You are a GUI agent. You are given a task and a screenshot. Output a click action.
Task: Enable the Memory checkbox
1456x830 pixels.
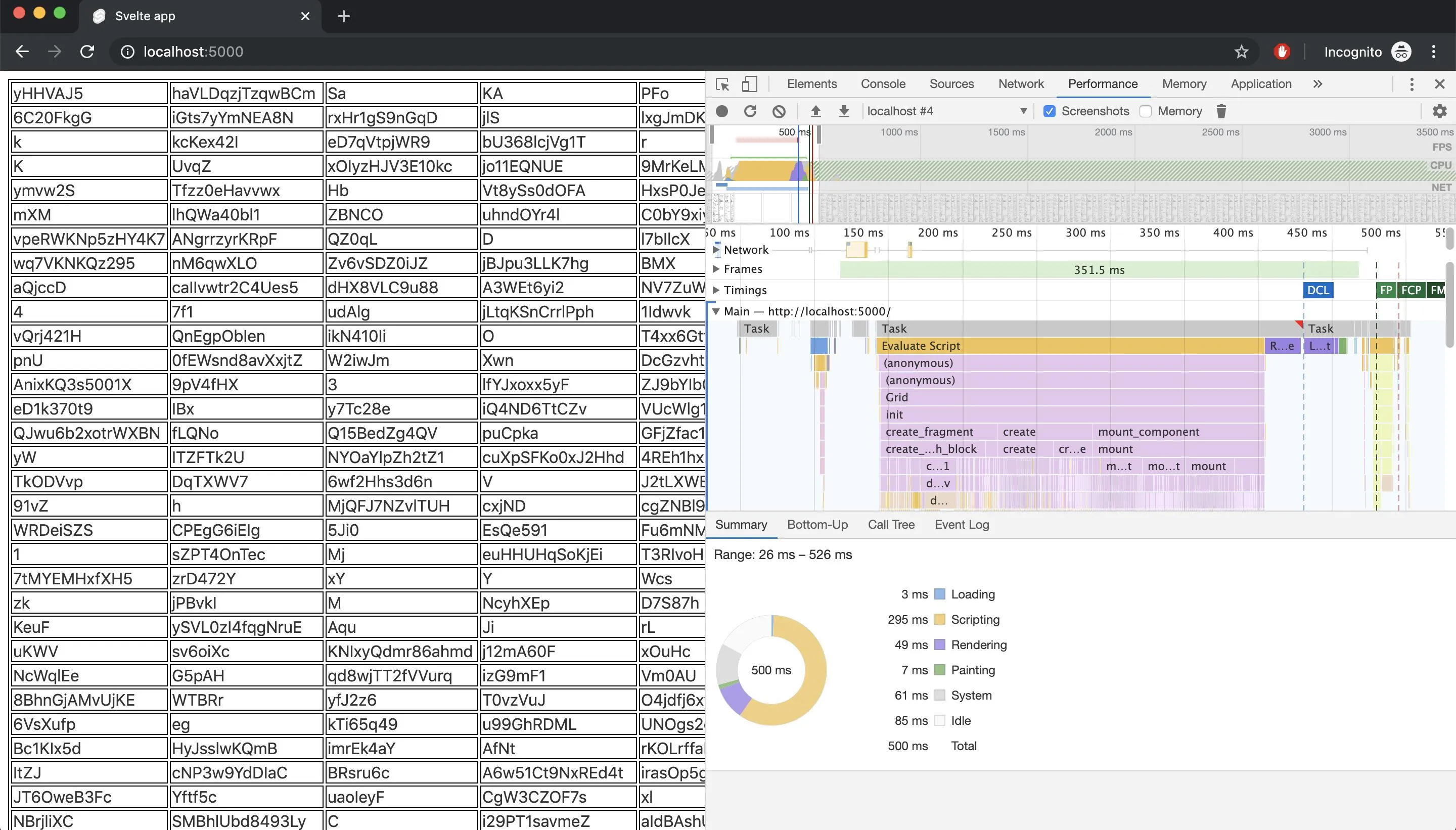coord(1145,111)
